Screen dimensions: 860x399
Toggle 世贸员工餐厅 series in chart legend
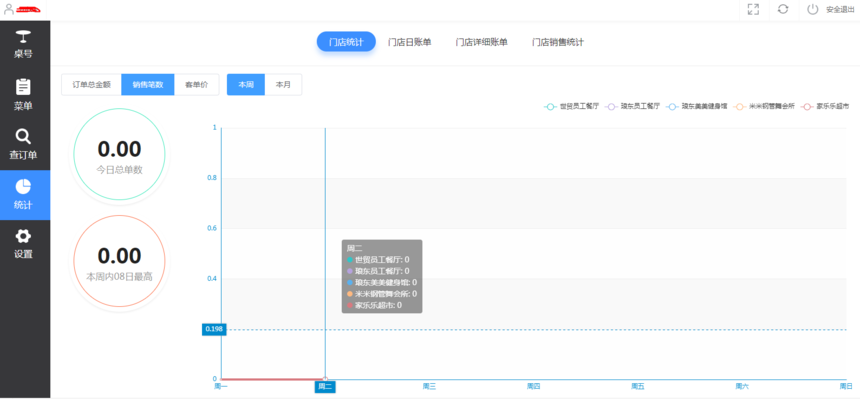point(571,107)
